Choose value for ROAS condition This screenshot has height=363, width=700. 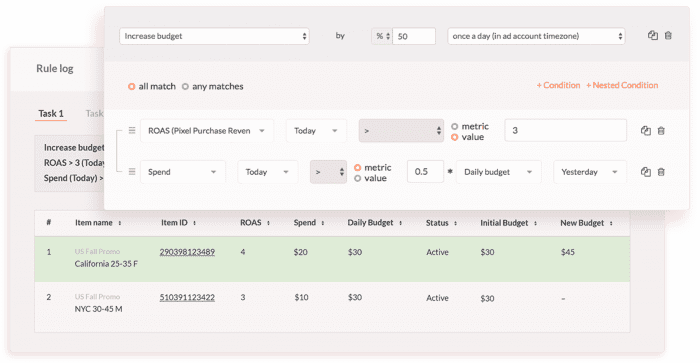click(x=454, y=137)
